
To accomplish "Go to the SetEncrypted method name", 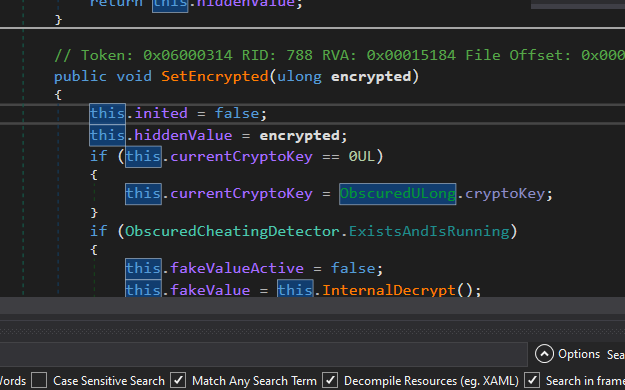I will click(x=215, y=76).
